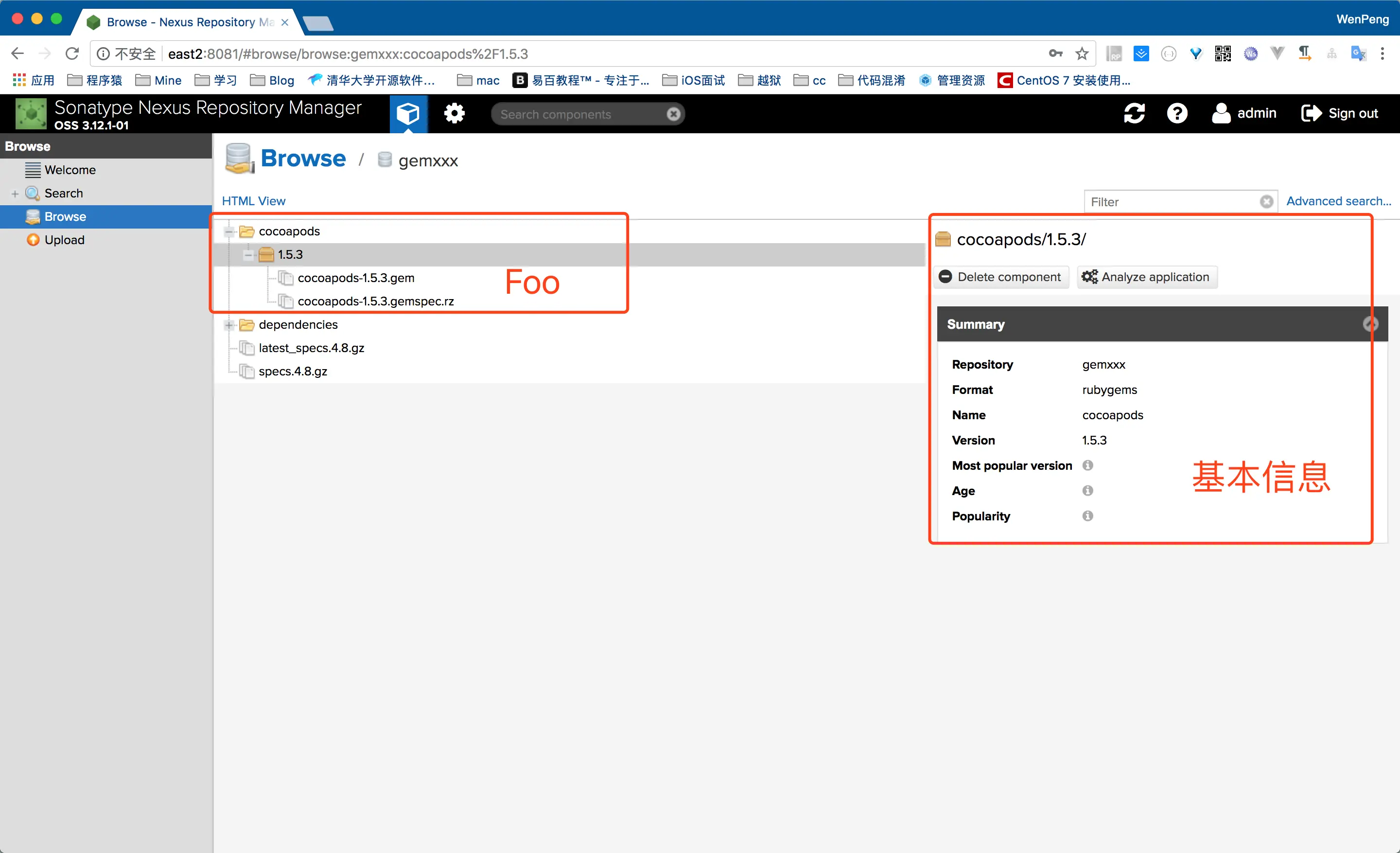This screenshot has width=1400, height=853.
Task: Collapse the cocoapods folder
Action: click(x=229, y=231)
